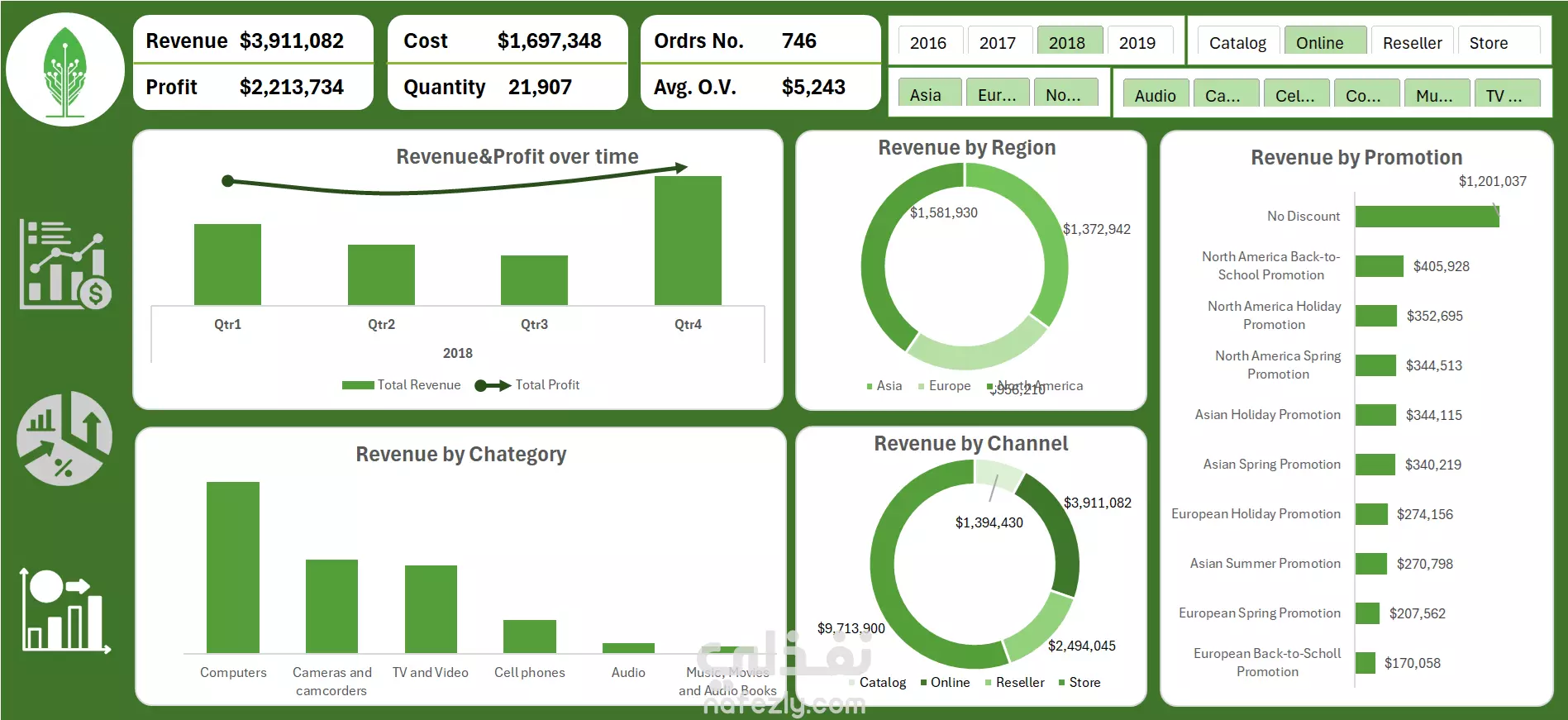Click the Asia legend marker

click(x=870, y=386)
